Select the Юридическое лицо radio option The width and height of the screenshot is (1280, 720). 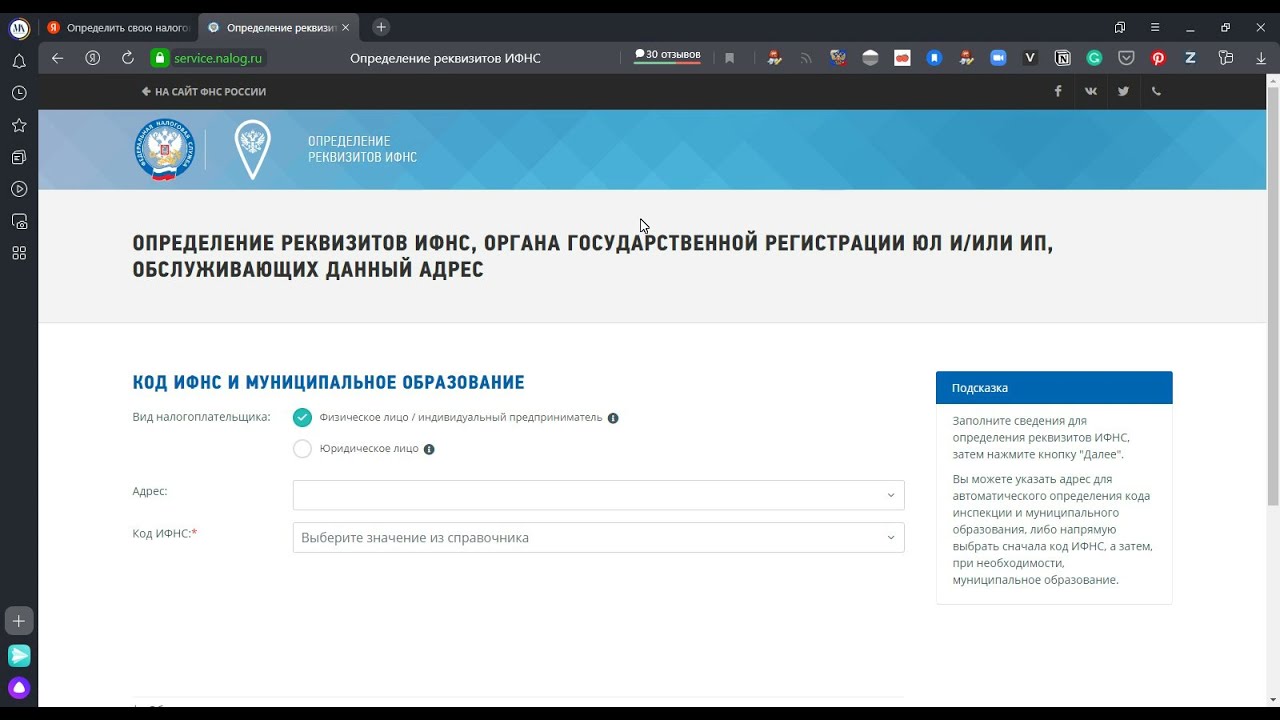pos(302,448)
